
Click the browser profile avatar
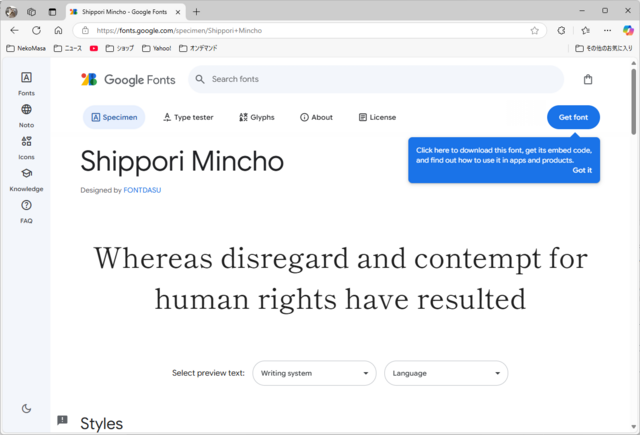click(x=11, y=12)
